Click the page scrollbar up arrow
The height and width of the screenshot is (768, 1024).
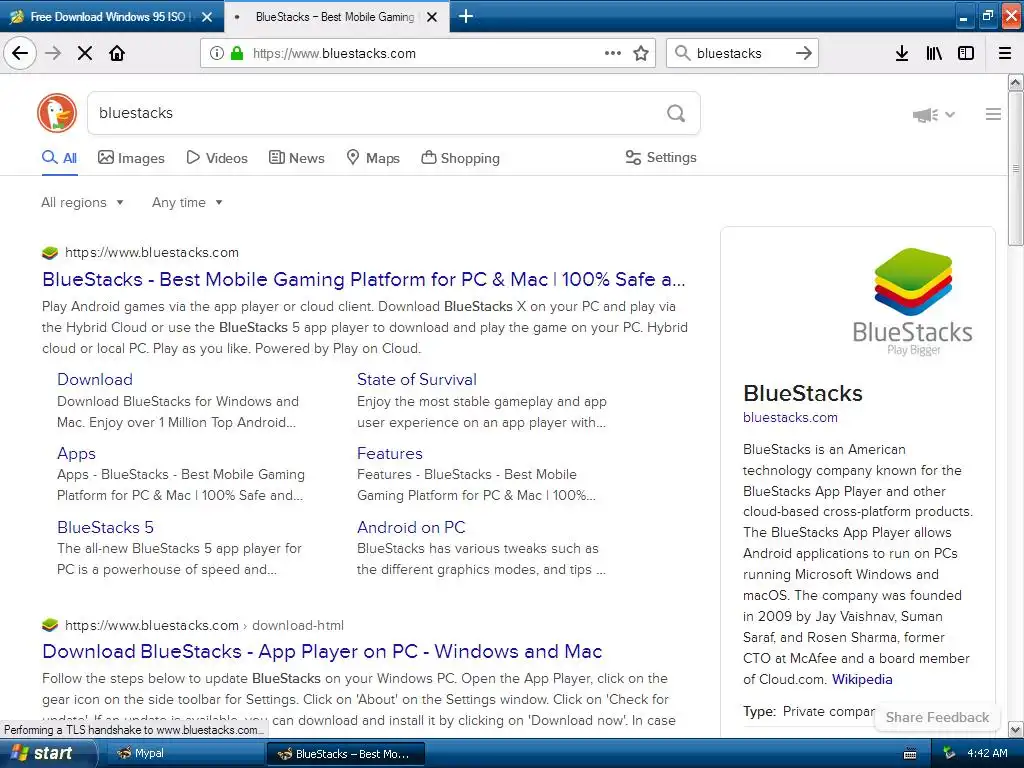(x=1016, y=82)
